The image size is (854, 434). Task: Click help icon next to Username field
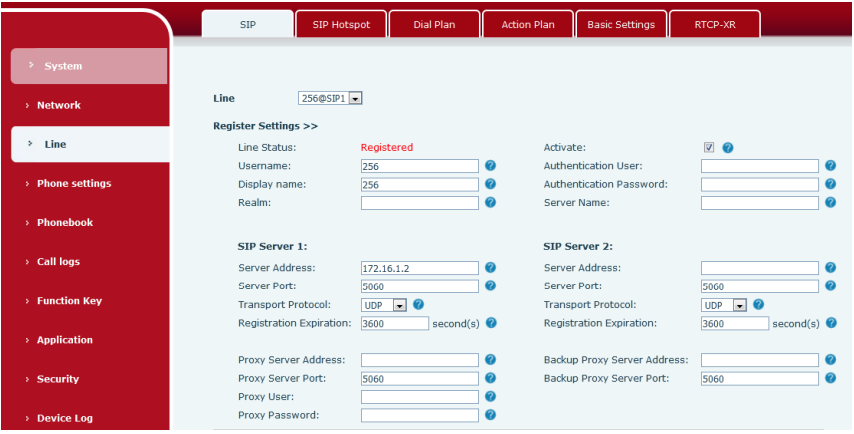490,166
